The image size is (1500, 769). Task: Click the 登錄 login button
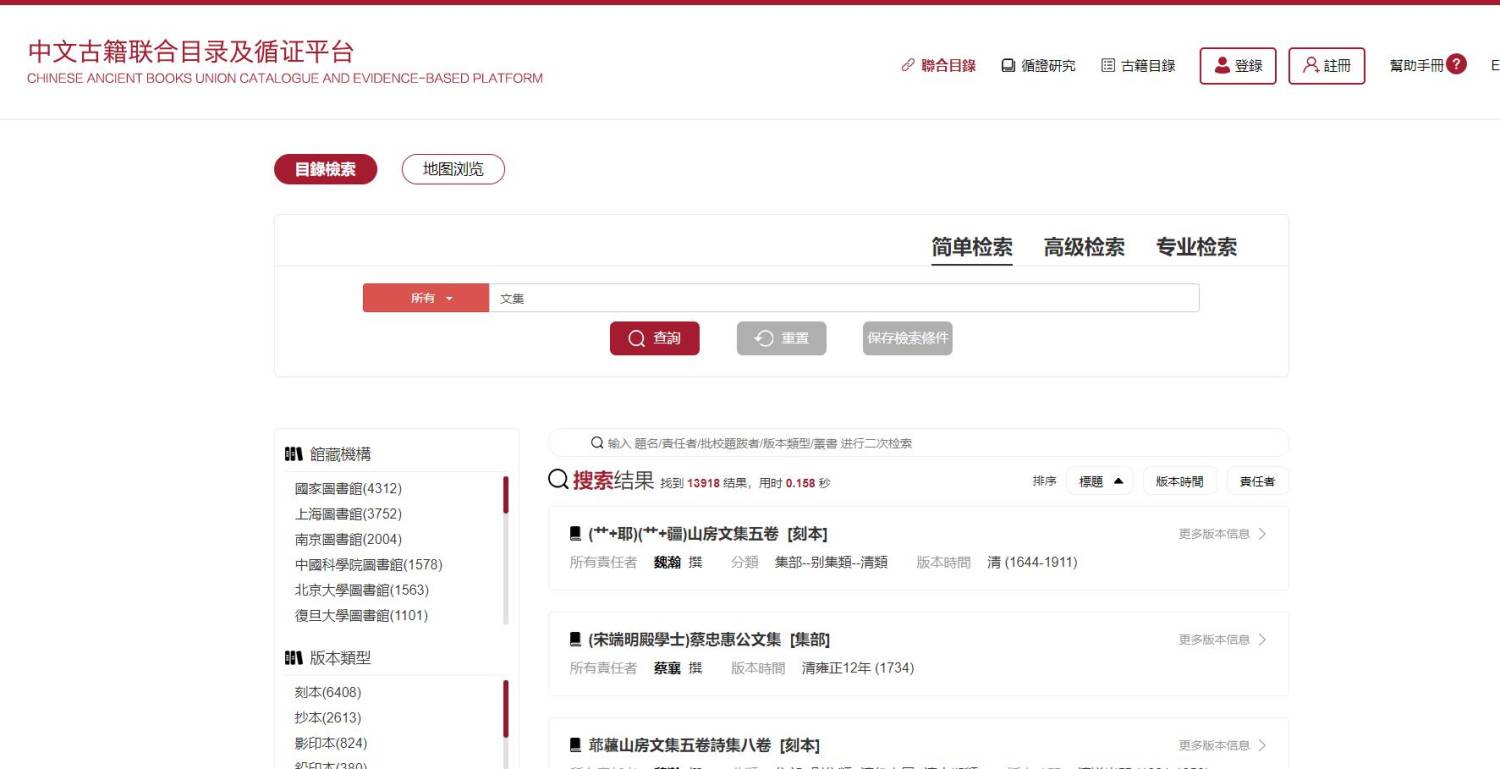pyautogui.click(x=1237, y=64)
